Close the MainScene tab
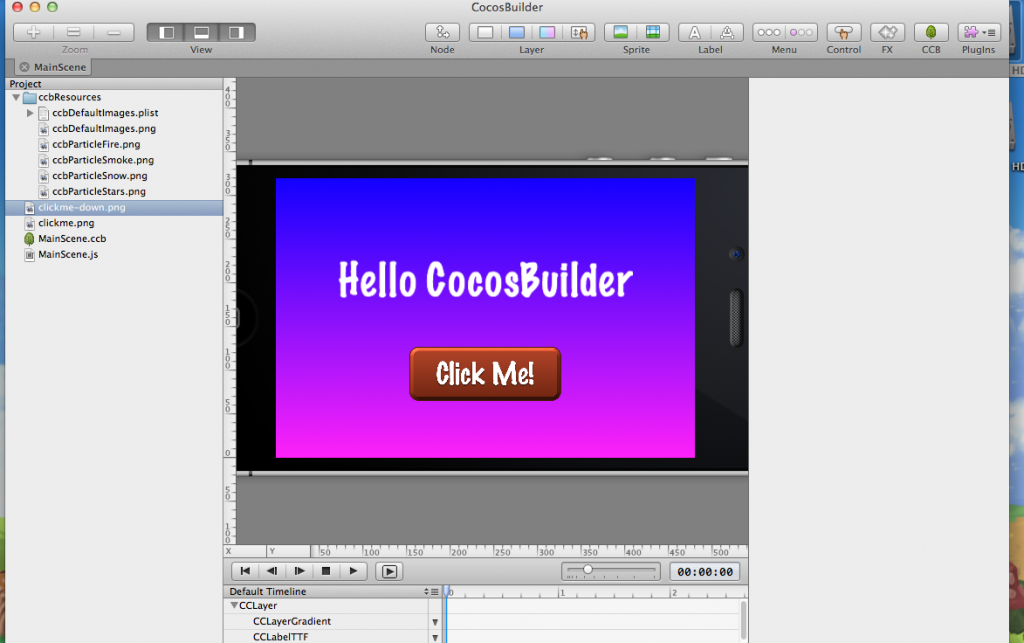This screenshot has height=643, width=1024. click(x=24, y=67)
